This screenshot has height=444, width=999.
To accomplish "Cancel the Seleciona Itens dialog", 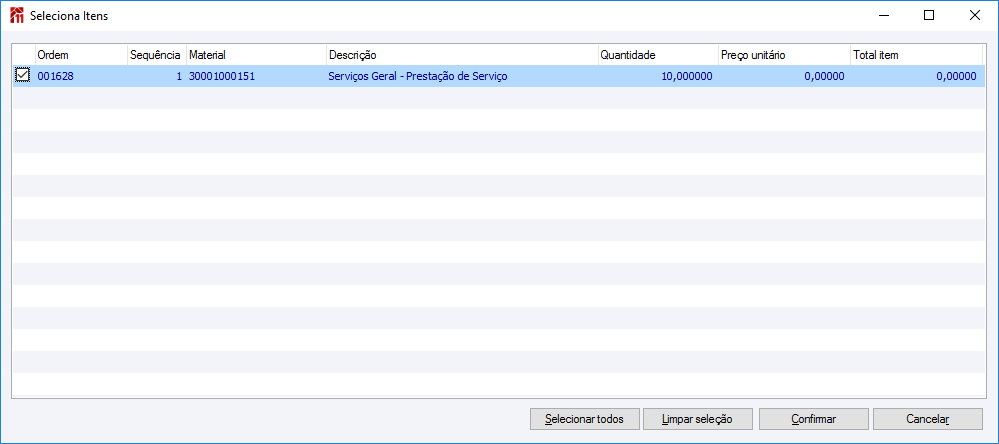I will (927, 419).
